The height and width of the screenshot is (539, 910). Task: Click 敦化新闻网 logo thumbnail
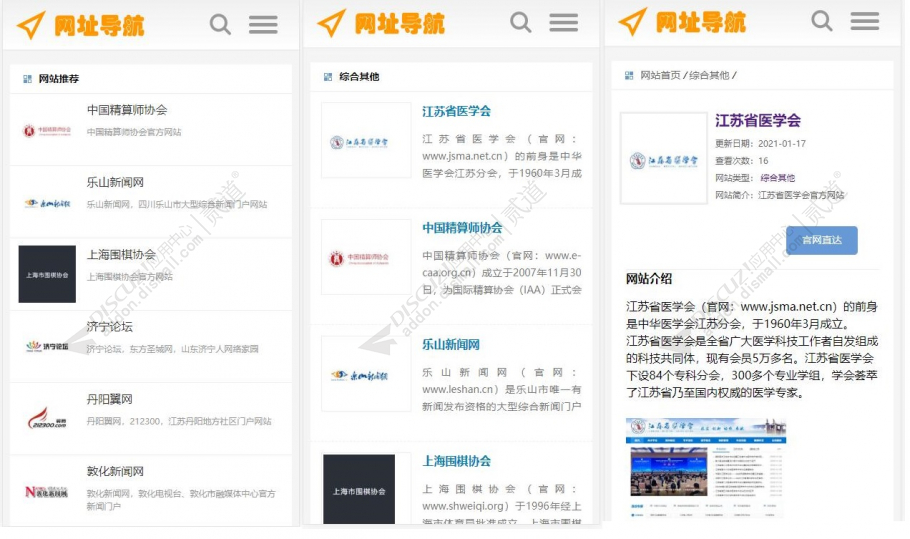click(47, 492)
